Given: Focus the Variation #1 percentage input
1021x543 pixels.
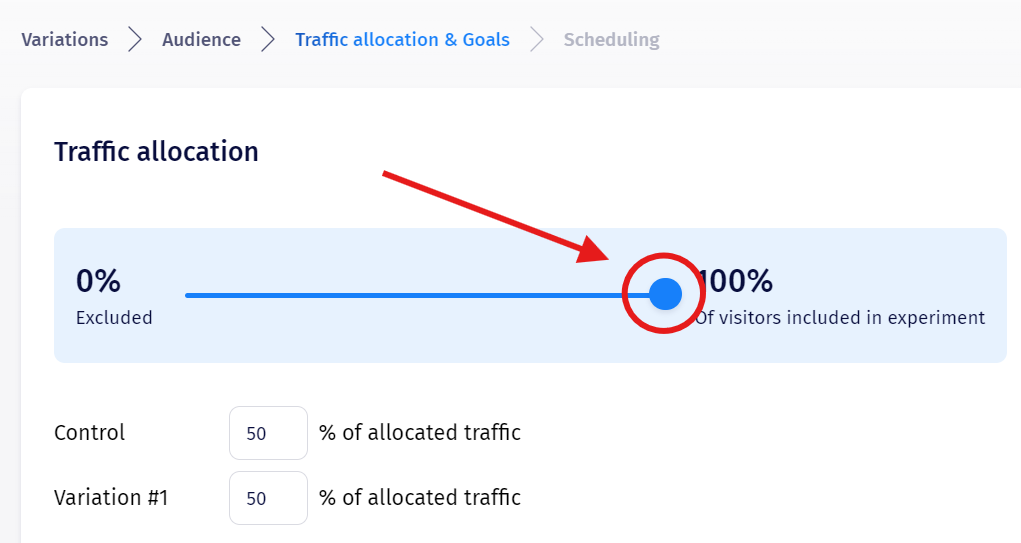Looking at the screenshot, I should coord(268,498).
